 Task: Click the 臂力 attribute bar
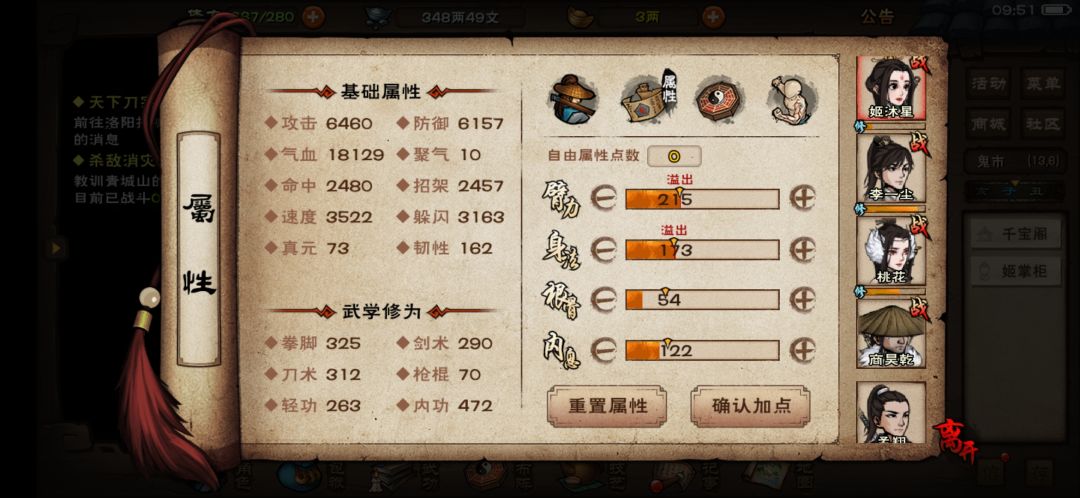(702, 199)
